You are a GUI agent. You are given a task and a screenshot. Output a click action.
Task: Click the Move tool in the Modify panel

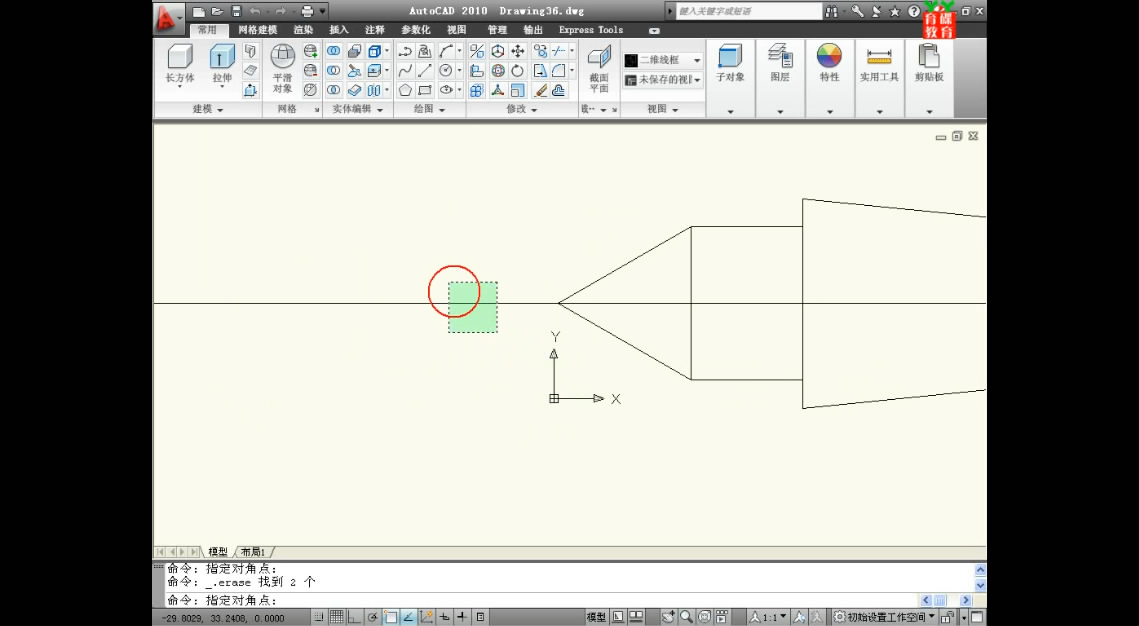[x=518, y=51]
